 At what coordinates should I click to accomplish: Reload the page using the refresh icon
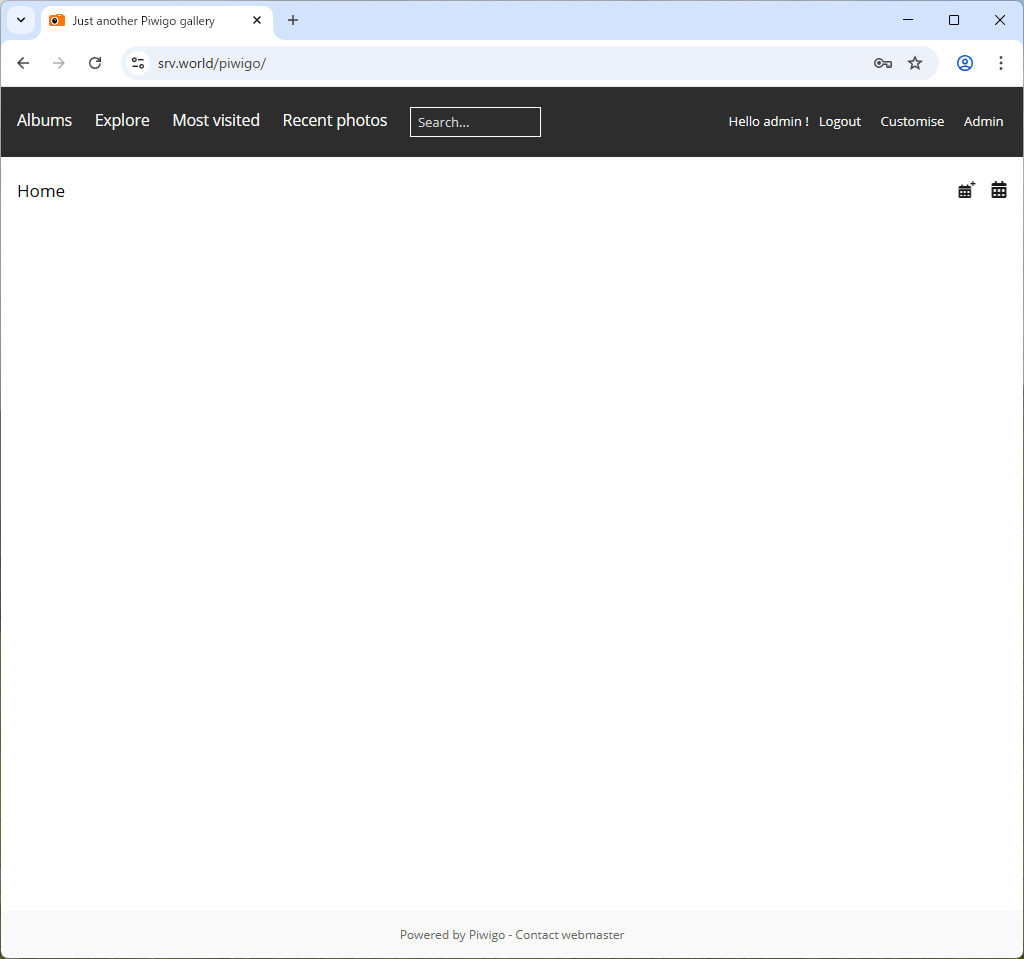coord(95,62)
